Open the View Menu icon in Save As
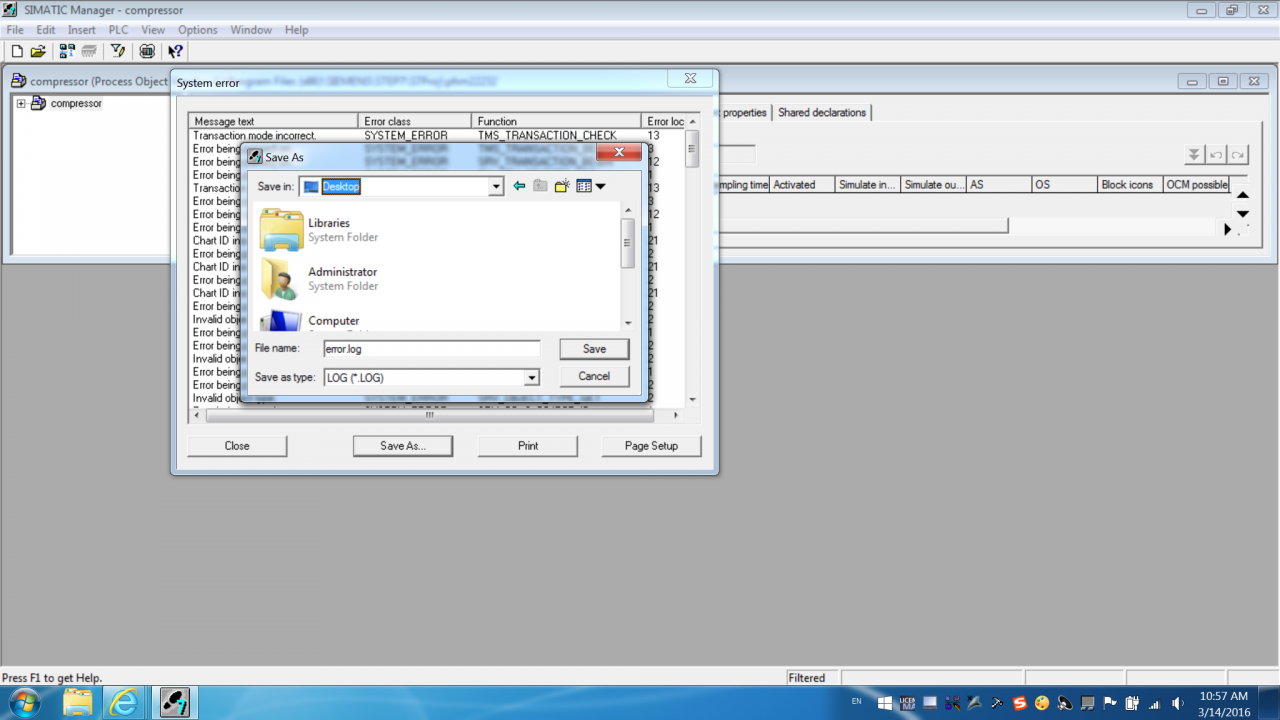The width and height of the screenshot is (1280, 720). 591,186
